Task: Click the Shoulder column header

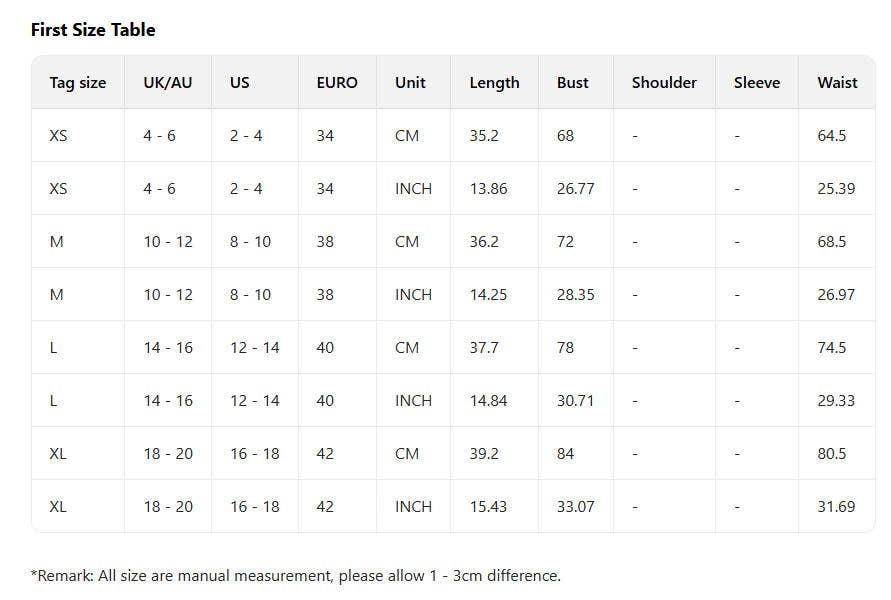Action: coord(664,83)
